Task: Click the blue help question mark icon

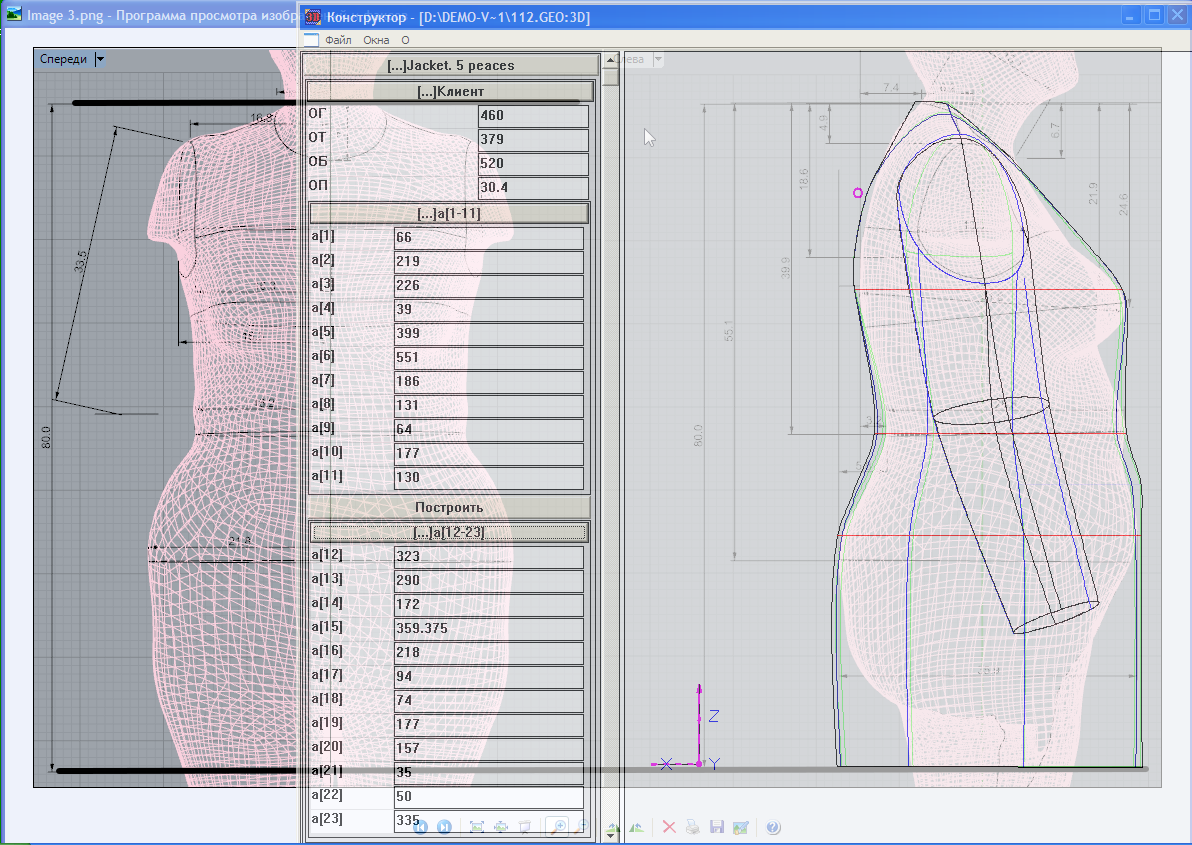Action: pyautogui.click(x=772, y=827)
